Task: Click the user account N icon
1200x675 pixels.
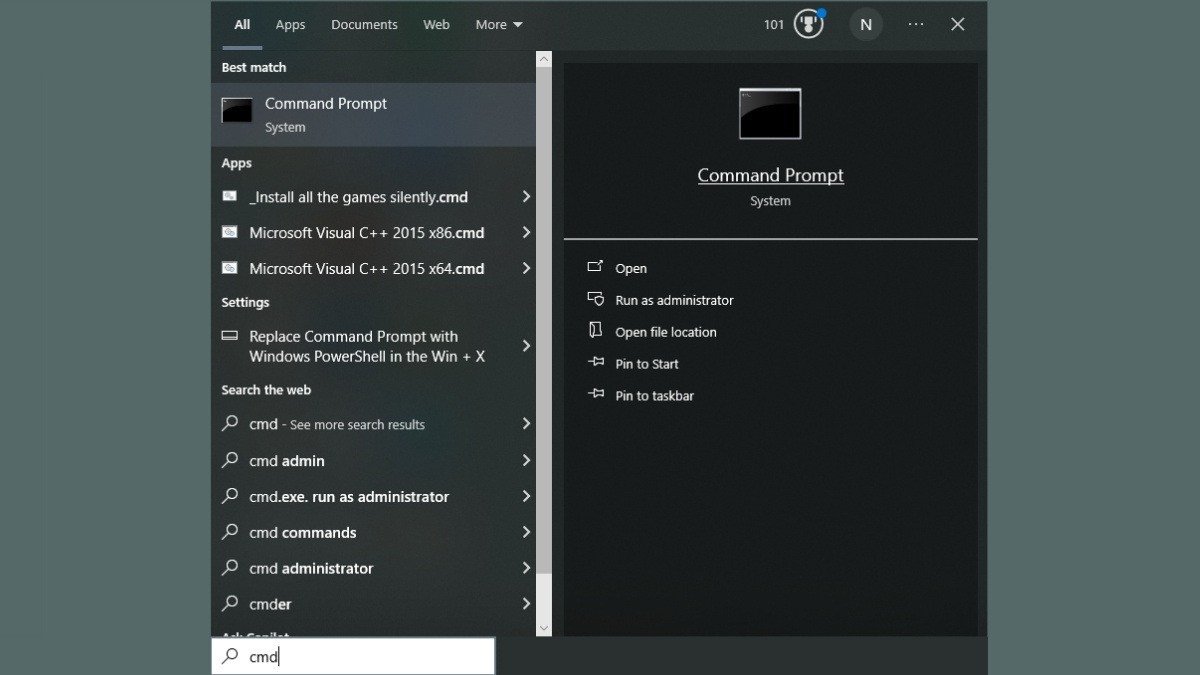Action: [865, 24]
